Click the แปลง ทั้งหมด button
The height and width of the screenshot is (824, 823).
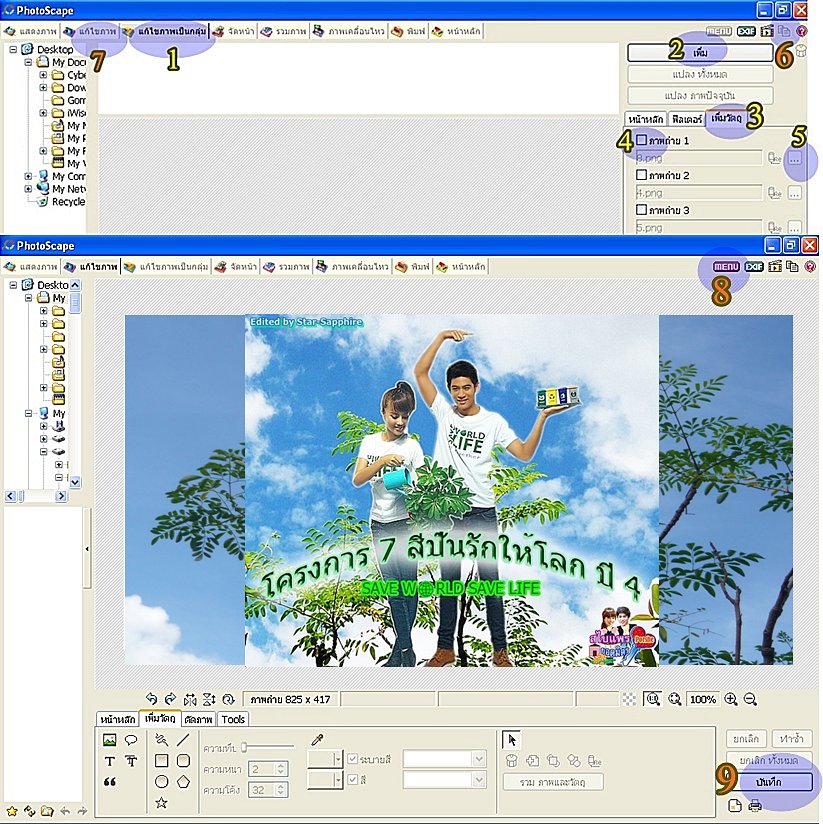click(700, 74)
